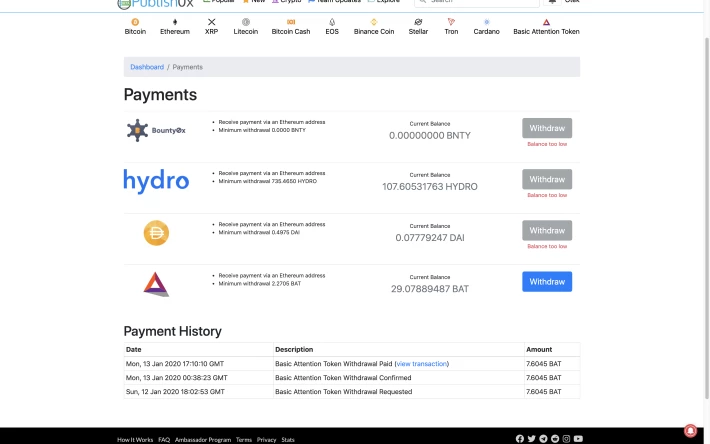
Task: Click 'Basic Attention Token Withdrawal Confirmed' cell
Action: tap(343, 377)
